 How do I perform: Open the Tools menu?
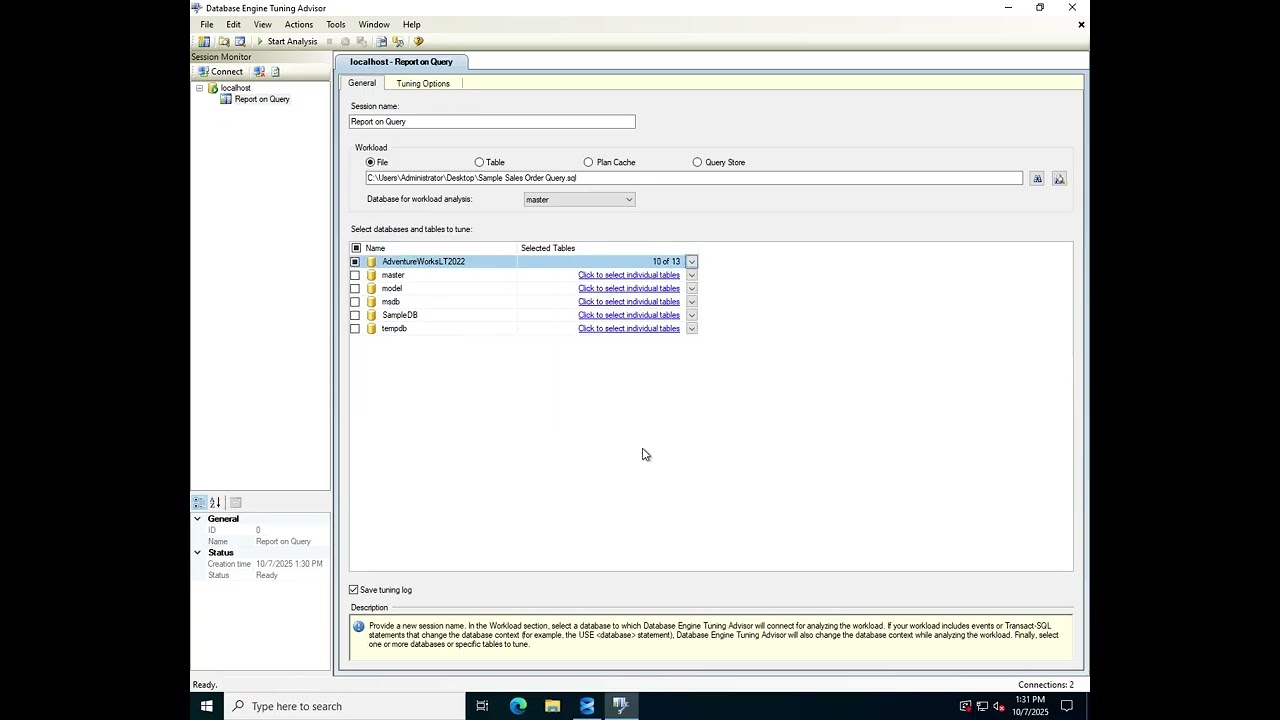pos(335,24)
